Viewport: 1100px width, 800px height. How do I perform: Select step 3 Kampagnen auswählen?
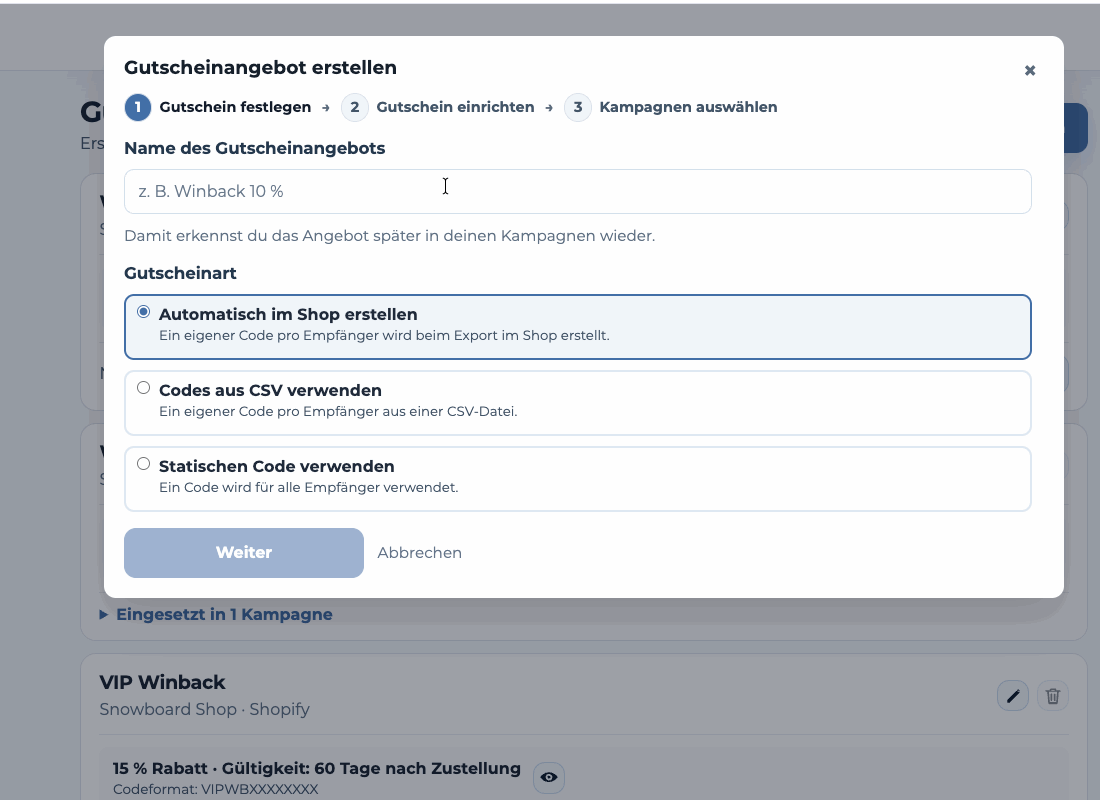pos(671,107)
